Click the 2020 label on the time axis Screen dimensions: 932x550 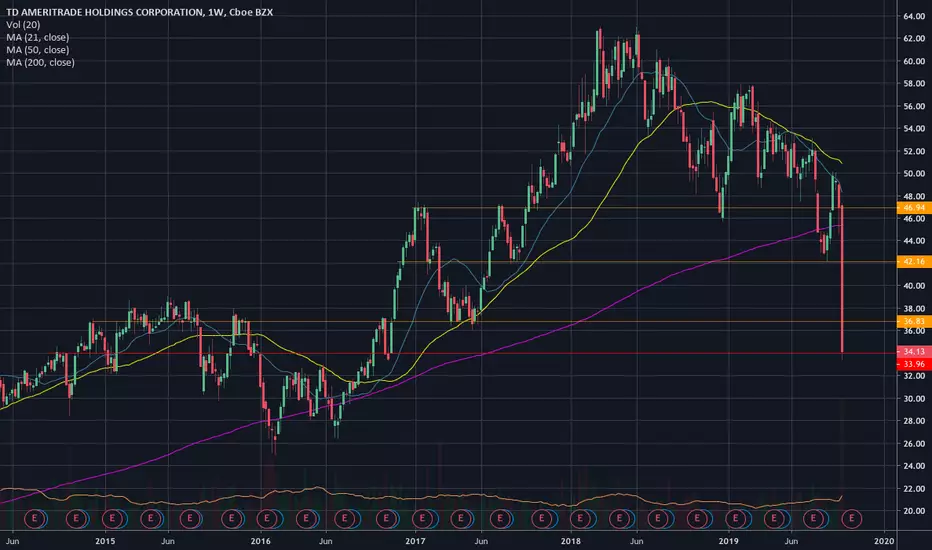point(884,541)
